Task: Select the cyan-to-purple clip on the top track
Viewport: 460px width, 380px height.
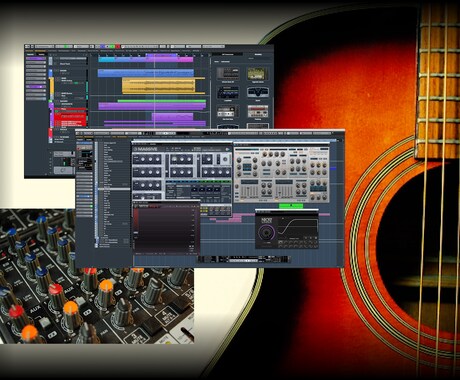Action: coord(146,59)
